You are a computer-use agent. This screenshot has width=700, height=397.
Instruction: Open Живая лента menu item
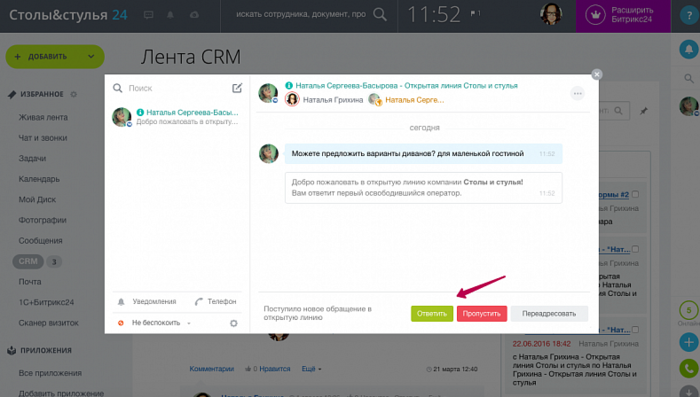43,117
